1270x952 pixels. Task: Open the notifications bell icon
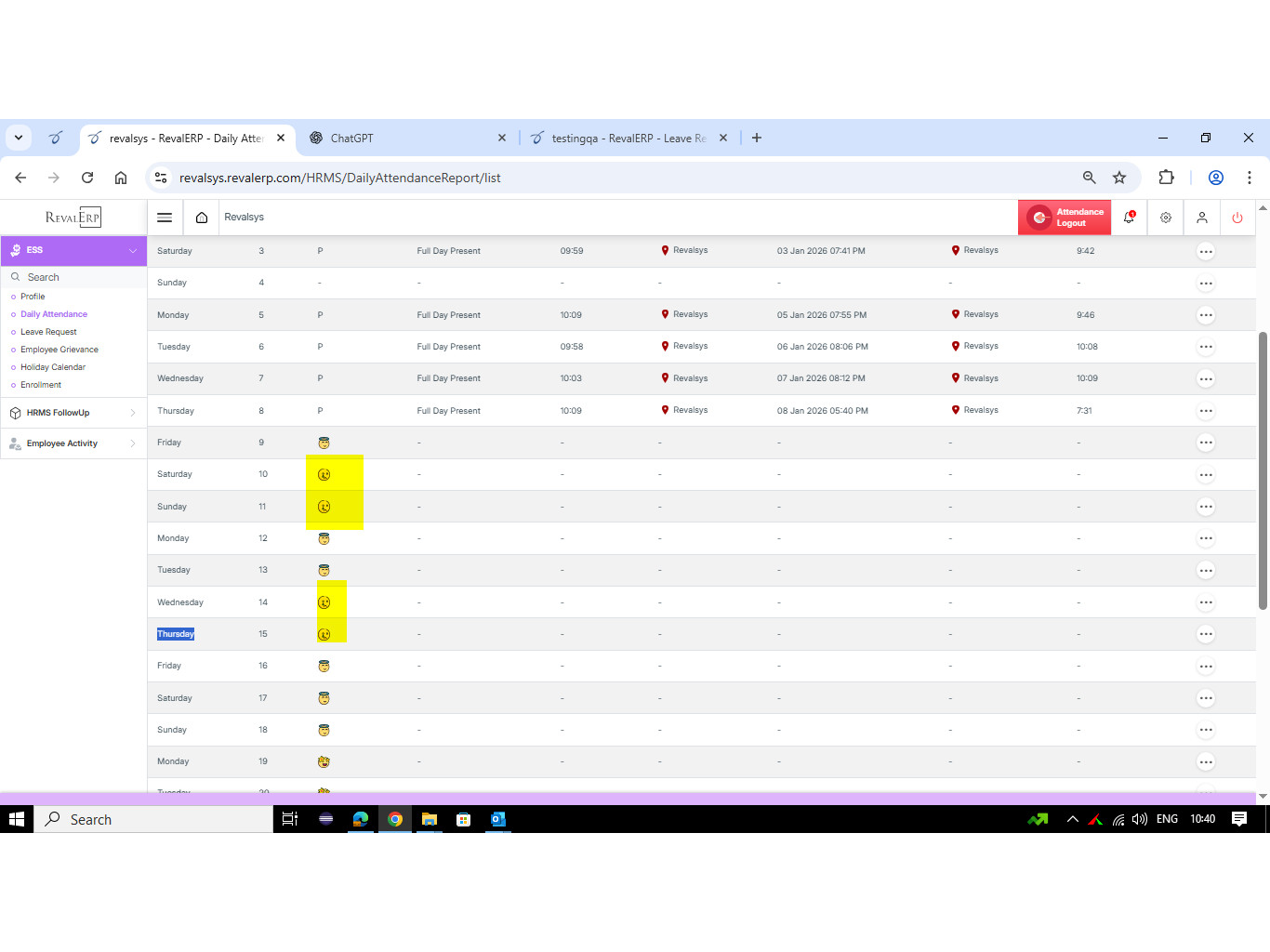click(1129, 218)
